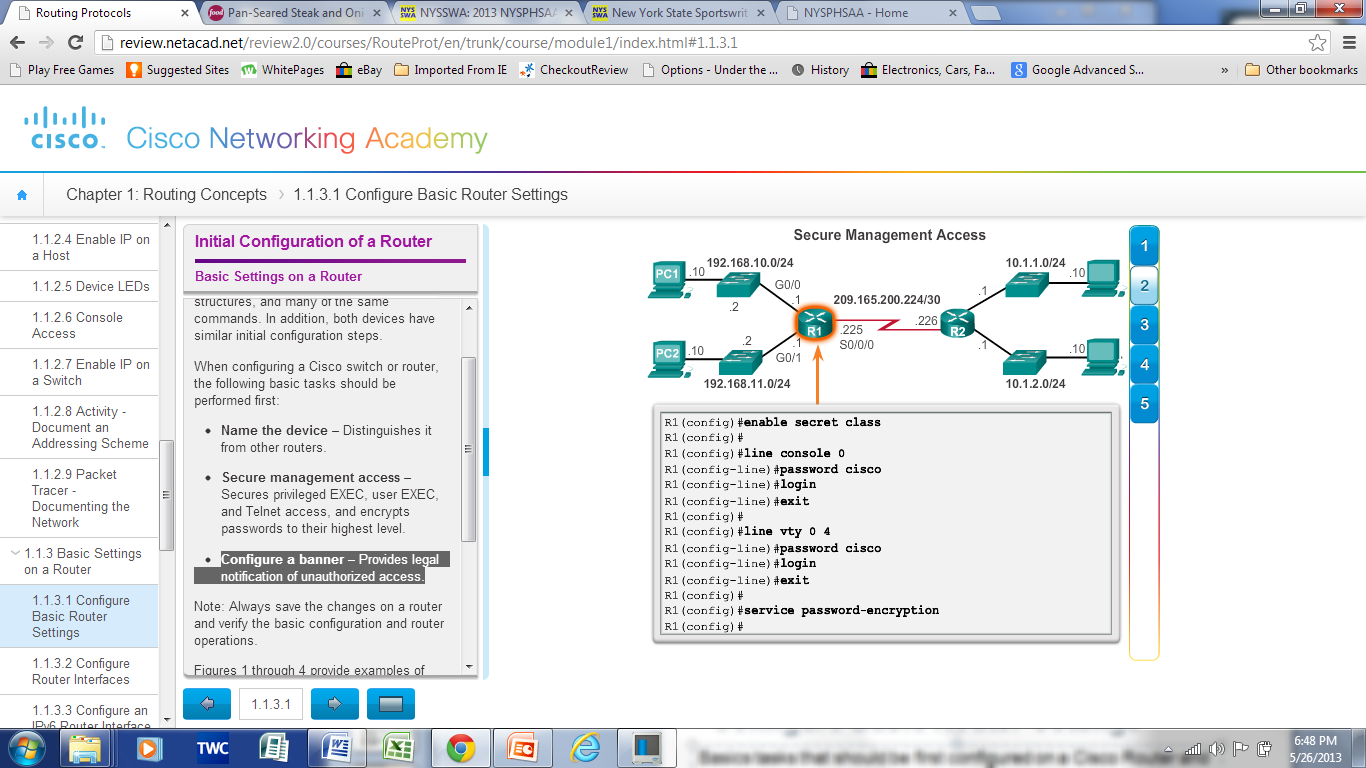
Task: Click volume speaker tray icon
Action: click(1217, 749)
